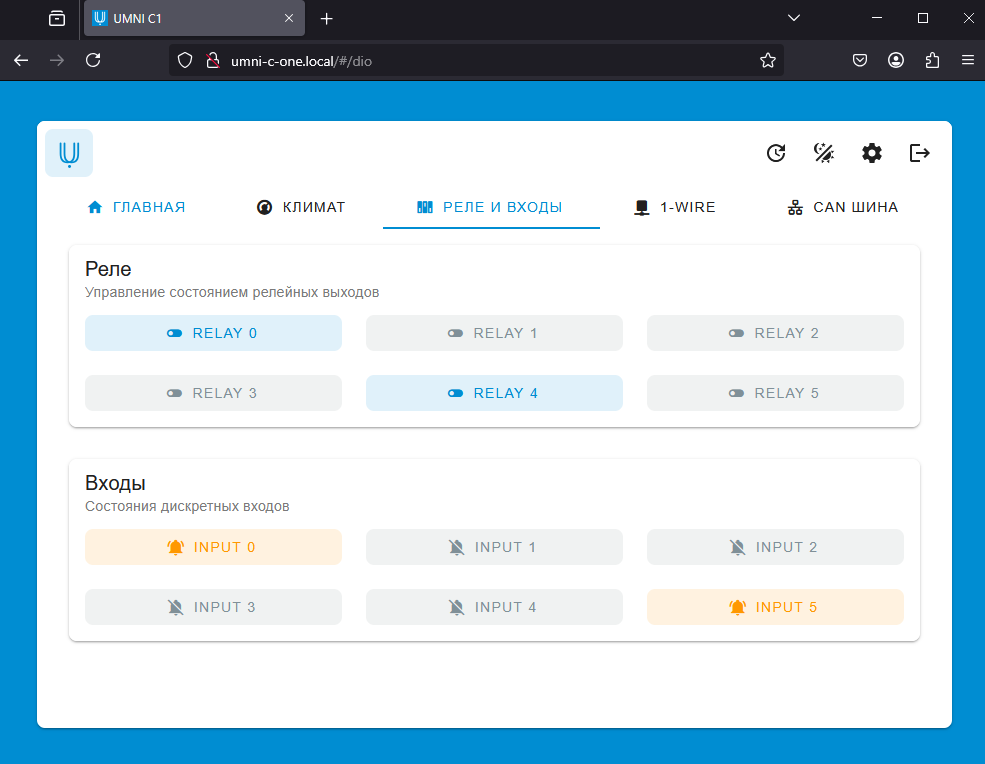
Task: Open the Firefox View icon
Action: coord(57,19)
